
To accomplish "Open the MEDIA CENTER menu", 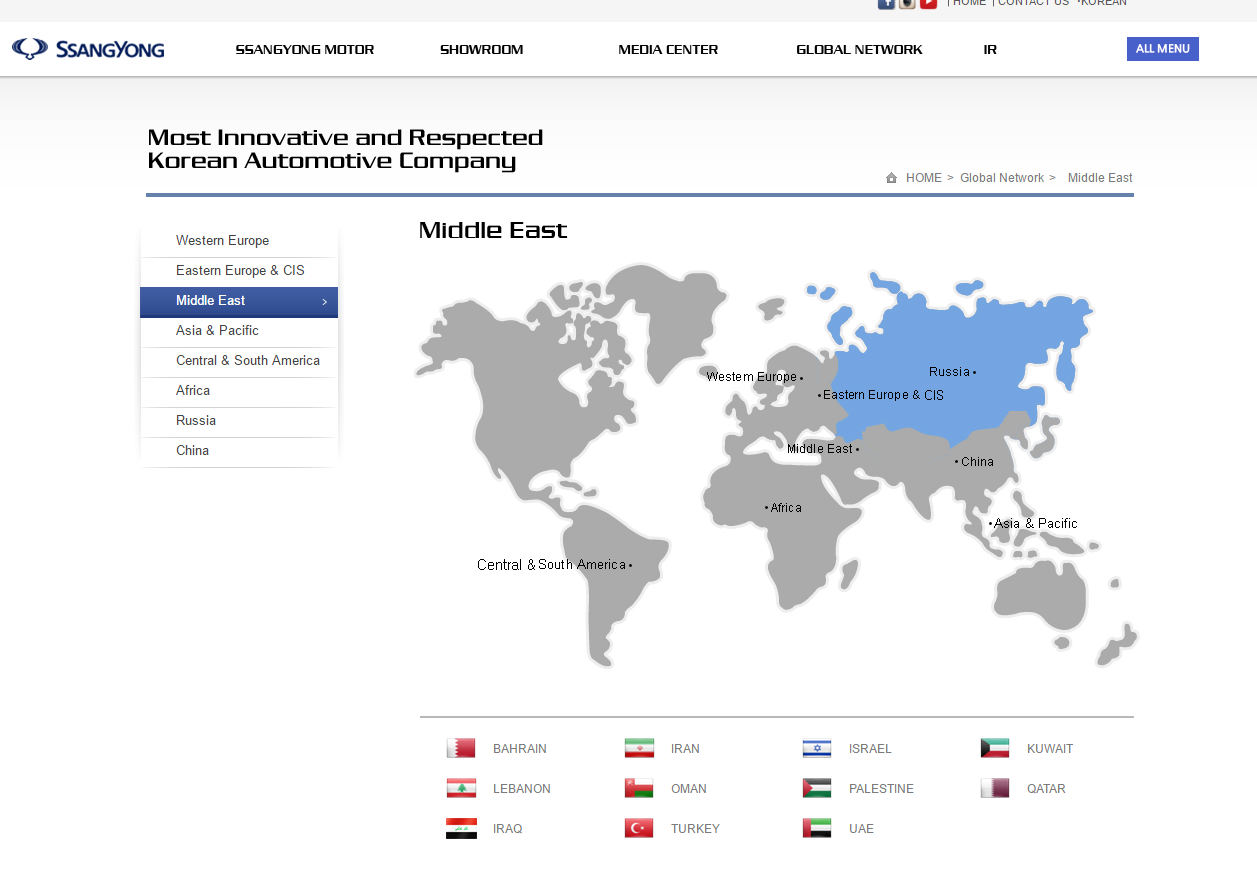I will click(668, 50).
